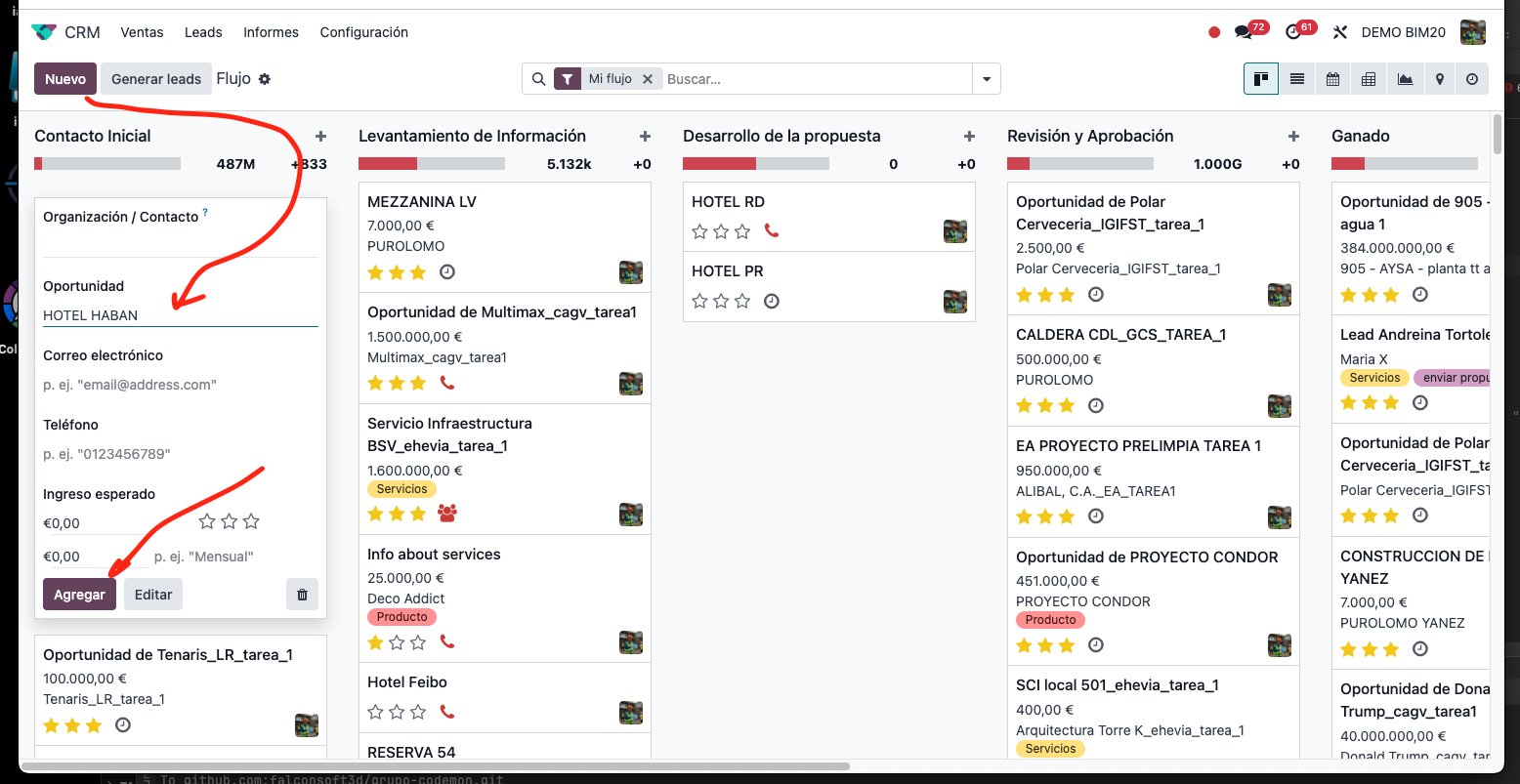1520x784 pixels.
Task: Toggle a priority star on HOTEL RD
Action: pos(699,231)
